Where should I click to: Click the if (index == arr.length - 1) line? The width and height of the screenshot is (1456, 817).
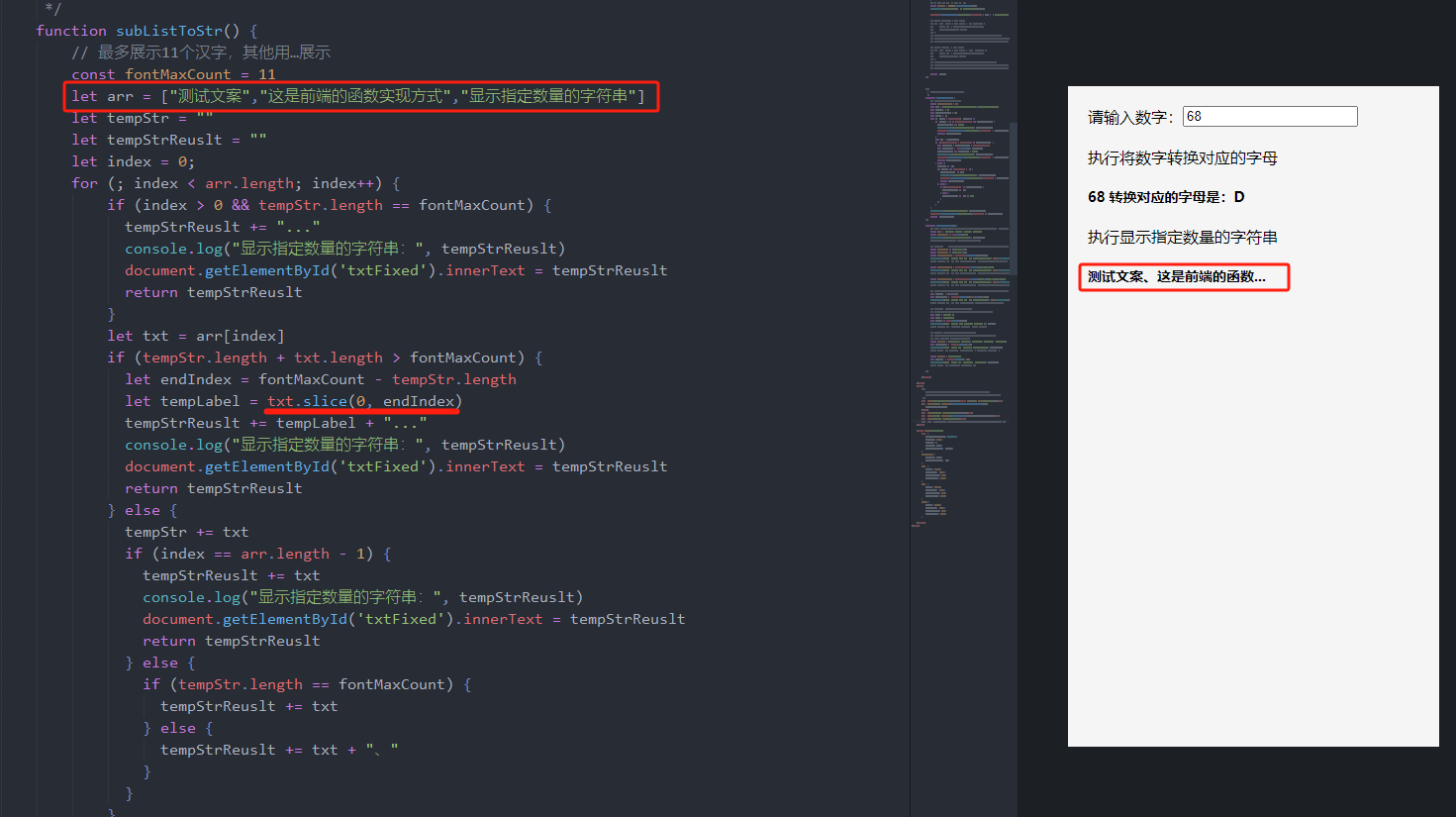click(258, 554)
